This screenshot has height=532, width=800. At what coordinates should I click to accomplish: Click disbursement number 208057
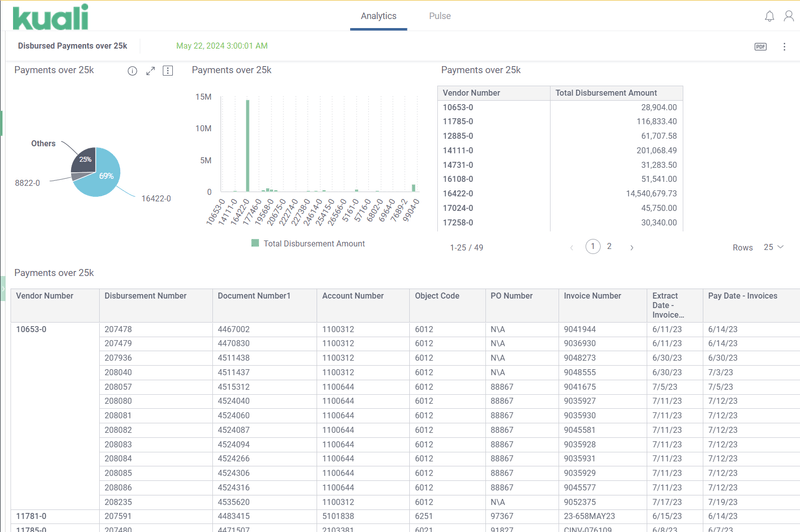(118, 387)
